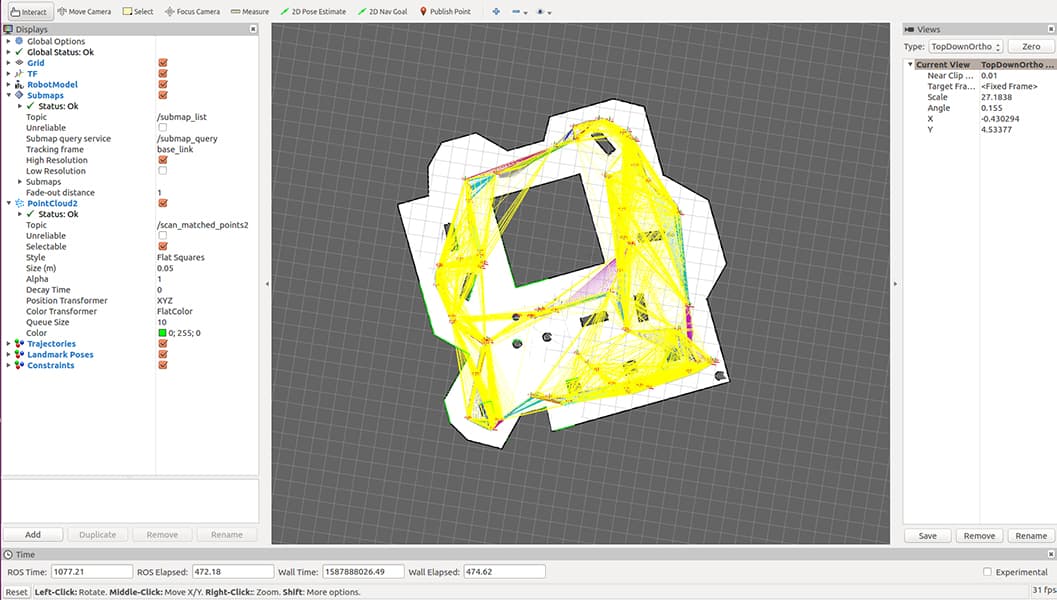
Task: Close the Time panel
Action: pos(1050,554)
